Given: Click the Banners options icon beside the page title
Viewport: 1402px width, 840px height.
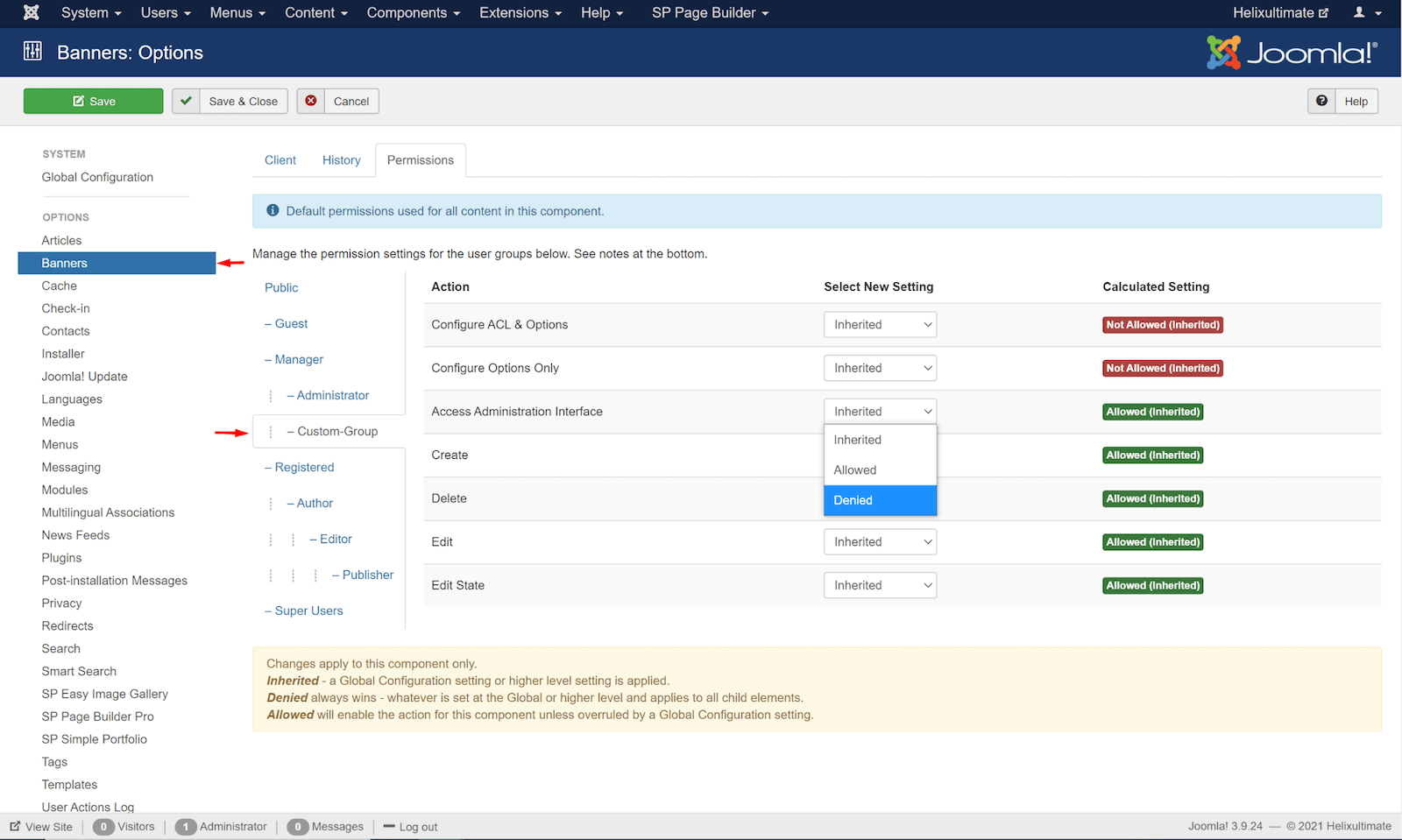Looking at the screenshot, I should [32, 52].
